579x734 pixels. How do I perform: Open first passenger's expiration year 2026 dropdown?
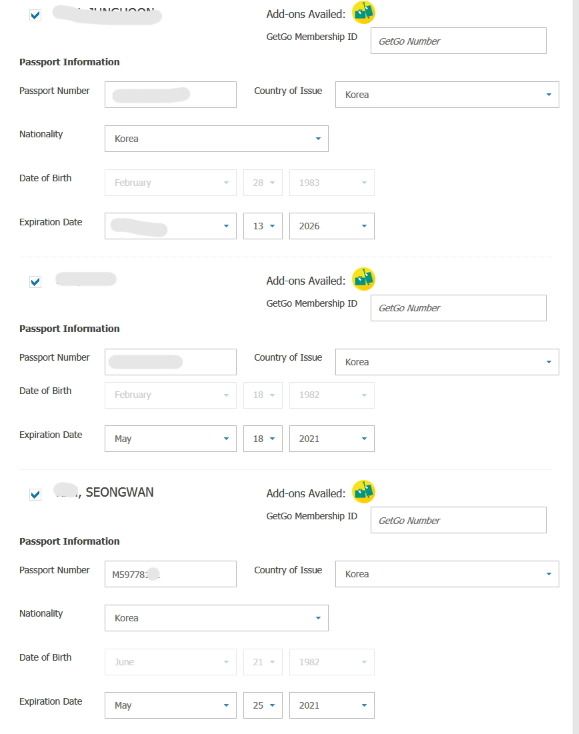[x=332, y=226]
